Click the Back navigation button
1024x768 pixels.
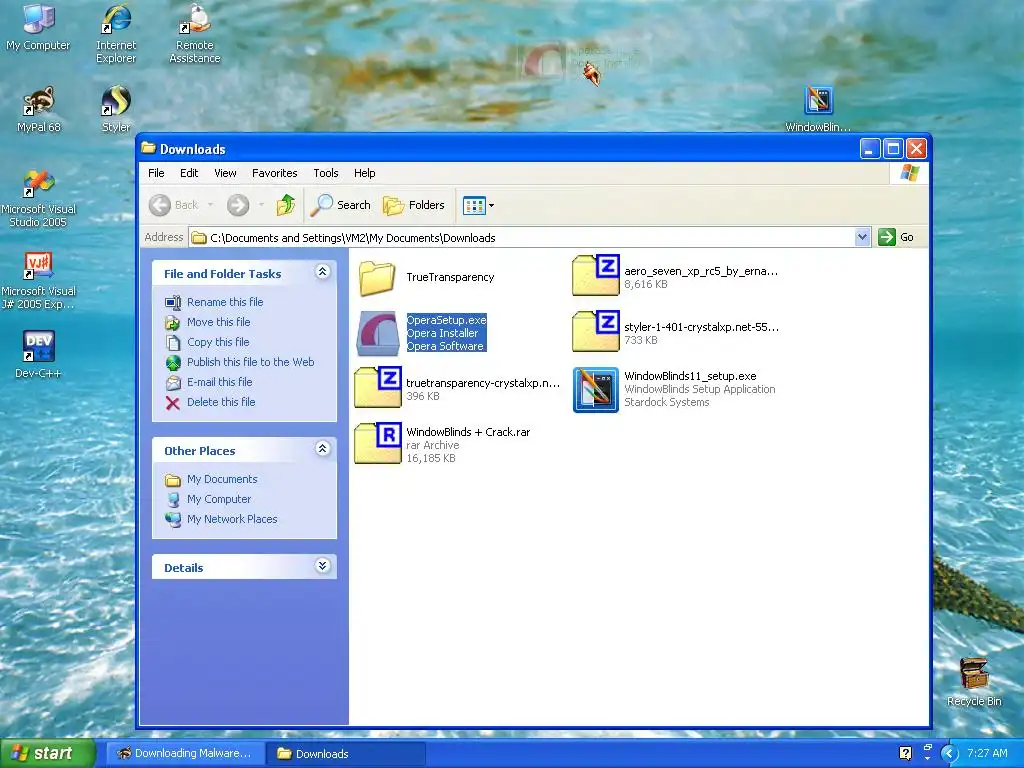pos(173,205)
